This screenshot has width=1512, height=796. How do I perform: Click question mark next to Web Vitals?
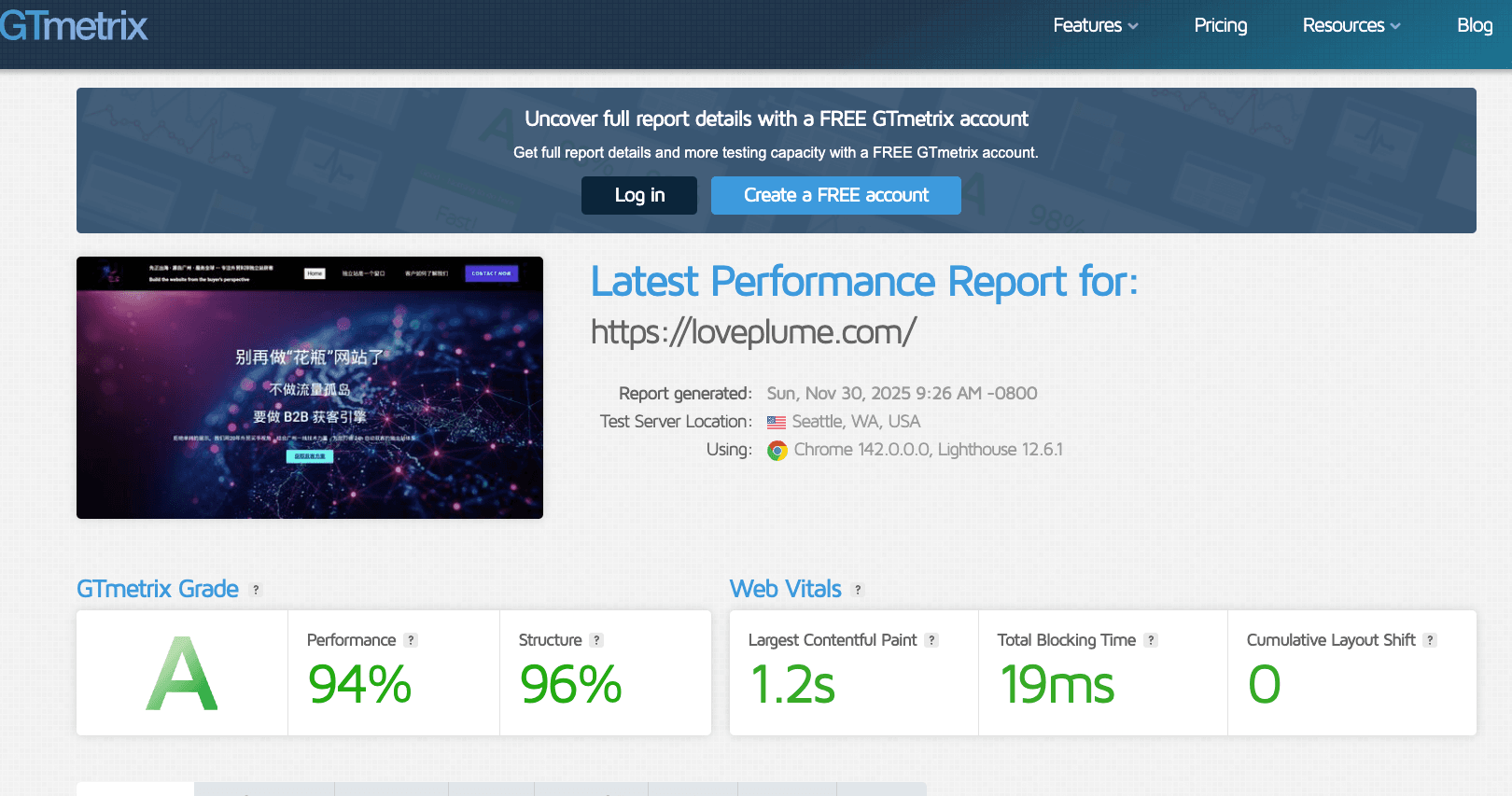click(858, 590)
